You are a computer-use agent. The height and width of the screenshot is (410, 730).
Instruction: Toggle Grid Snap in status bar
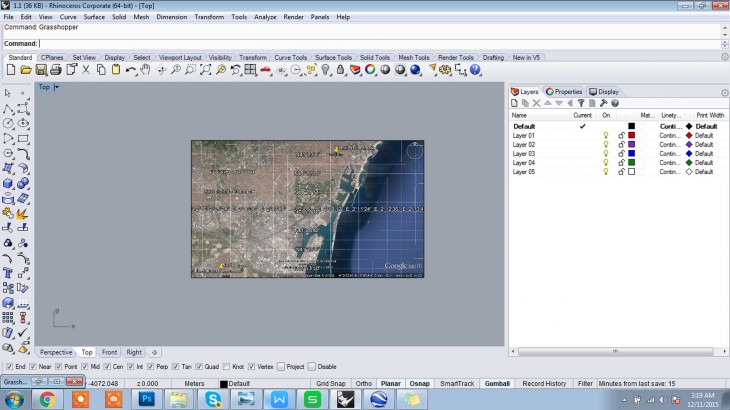click(x=330, y=383)
